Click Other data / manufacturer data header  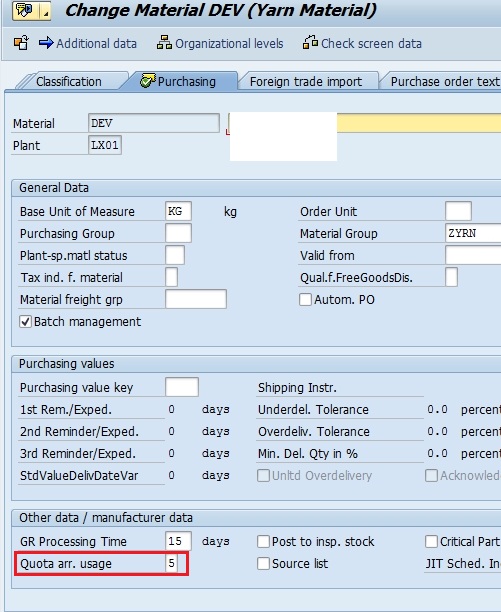point(106,518)
